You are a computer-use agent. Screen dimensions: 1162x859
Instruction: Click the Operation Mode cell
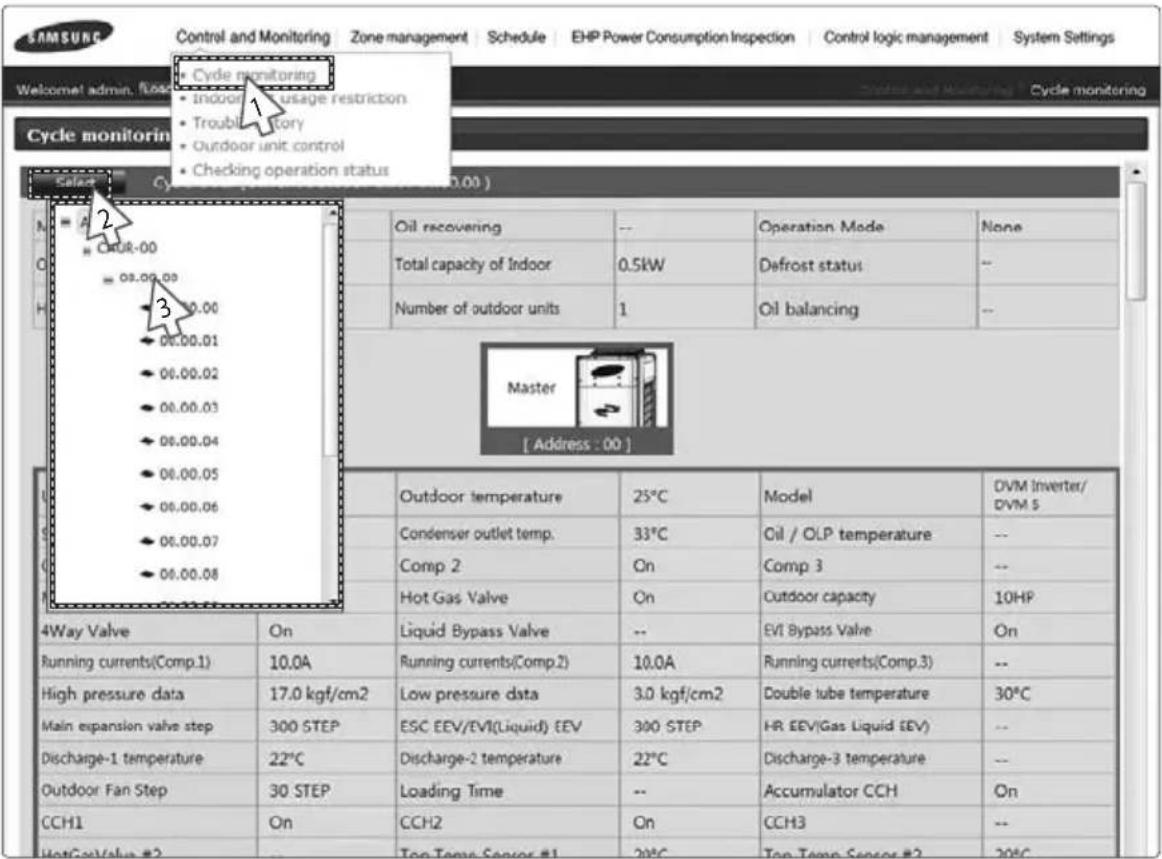pyautogui.click(x=866, y=227)
